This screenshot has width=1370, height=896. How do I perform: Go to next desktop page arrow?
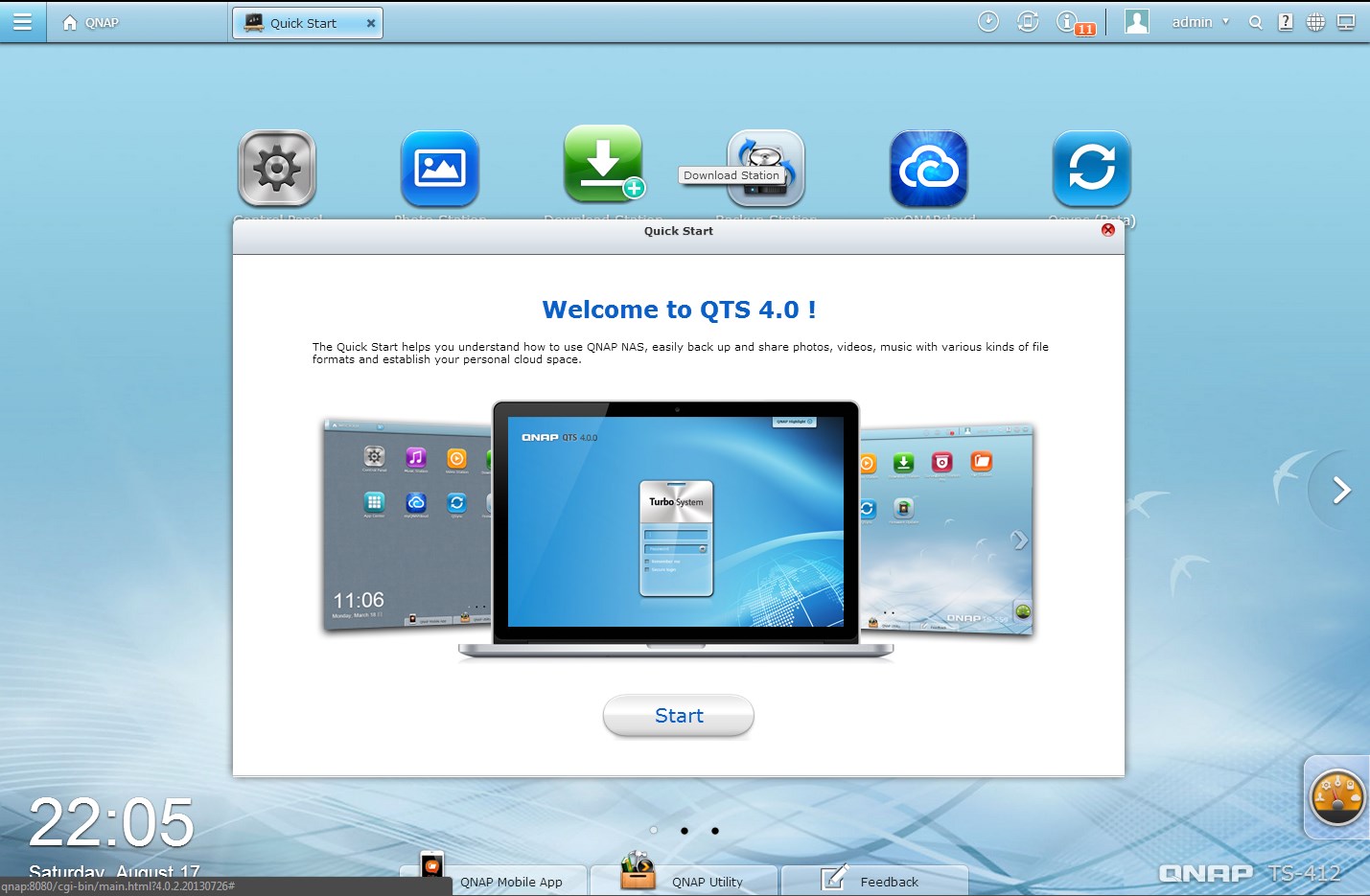point(1341,491)
